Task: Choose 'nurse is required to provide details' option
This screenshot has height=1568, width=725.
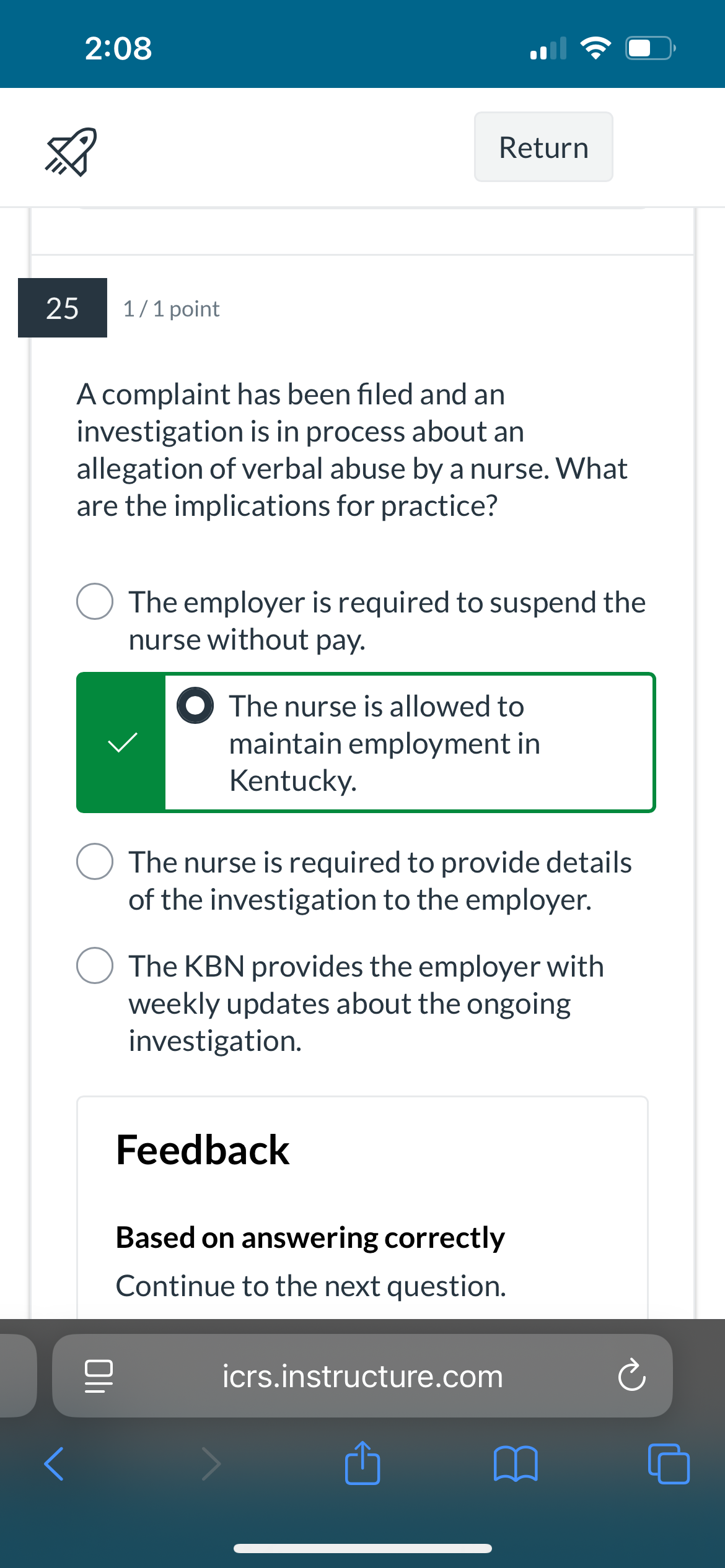Action: click(x=95, y=861)
